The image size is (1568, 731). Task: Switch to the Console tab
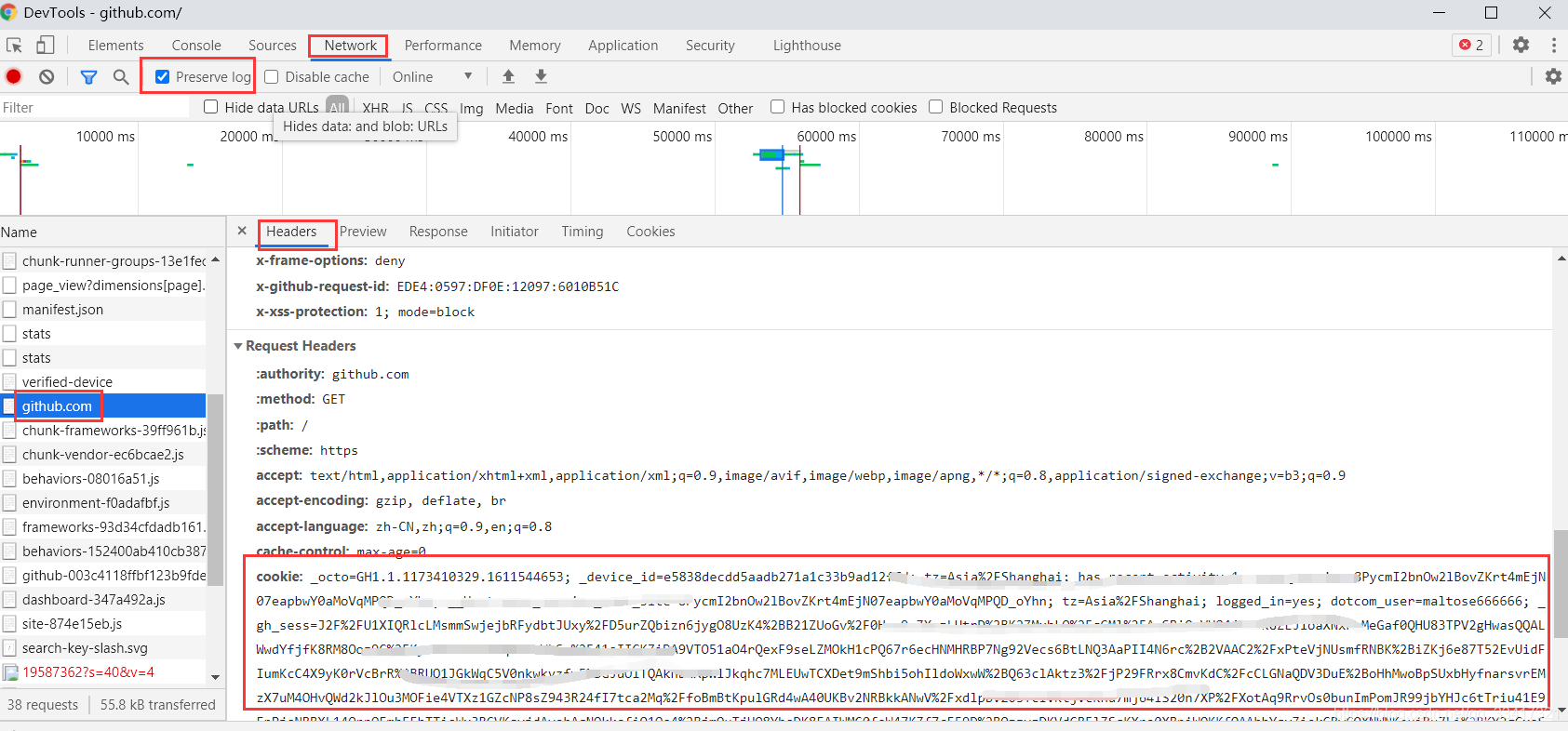pyautogui.click(x=196, y=45)
